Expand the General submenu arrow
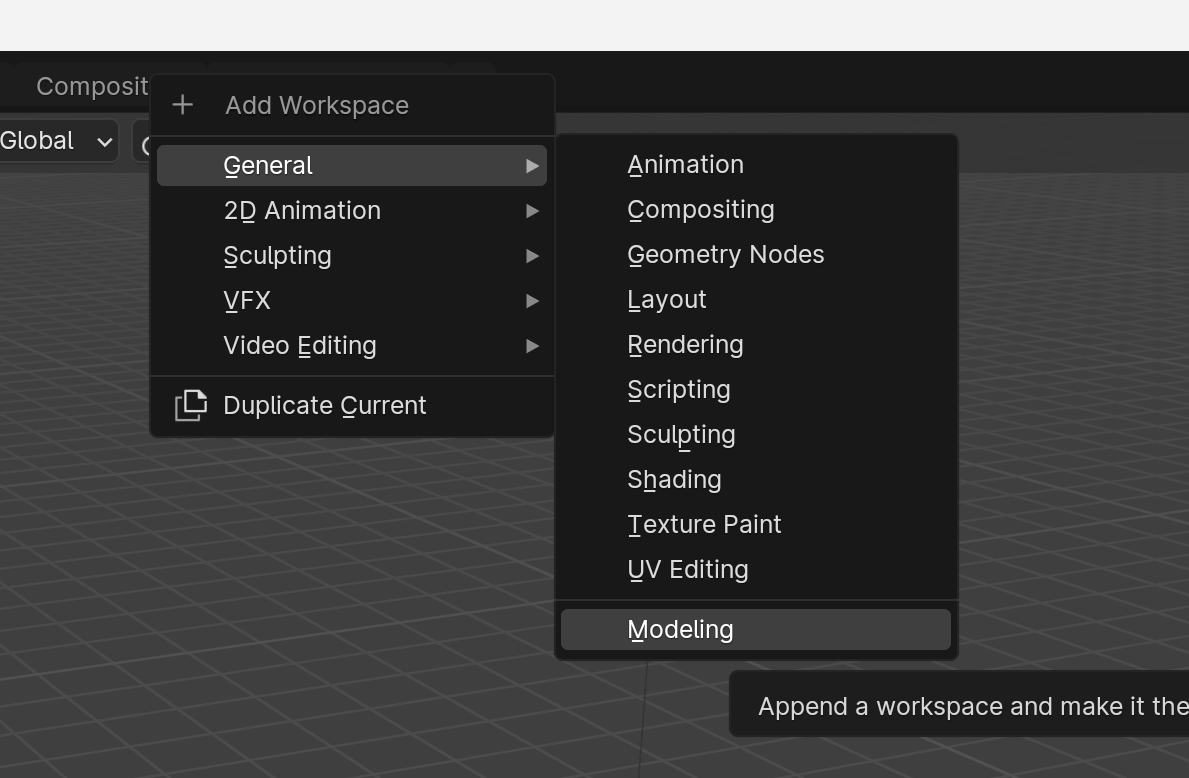Screen dimensions: 1189x778 [531, 165]
